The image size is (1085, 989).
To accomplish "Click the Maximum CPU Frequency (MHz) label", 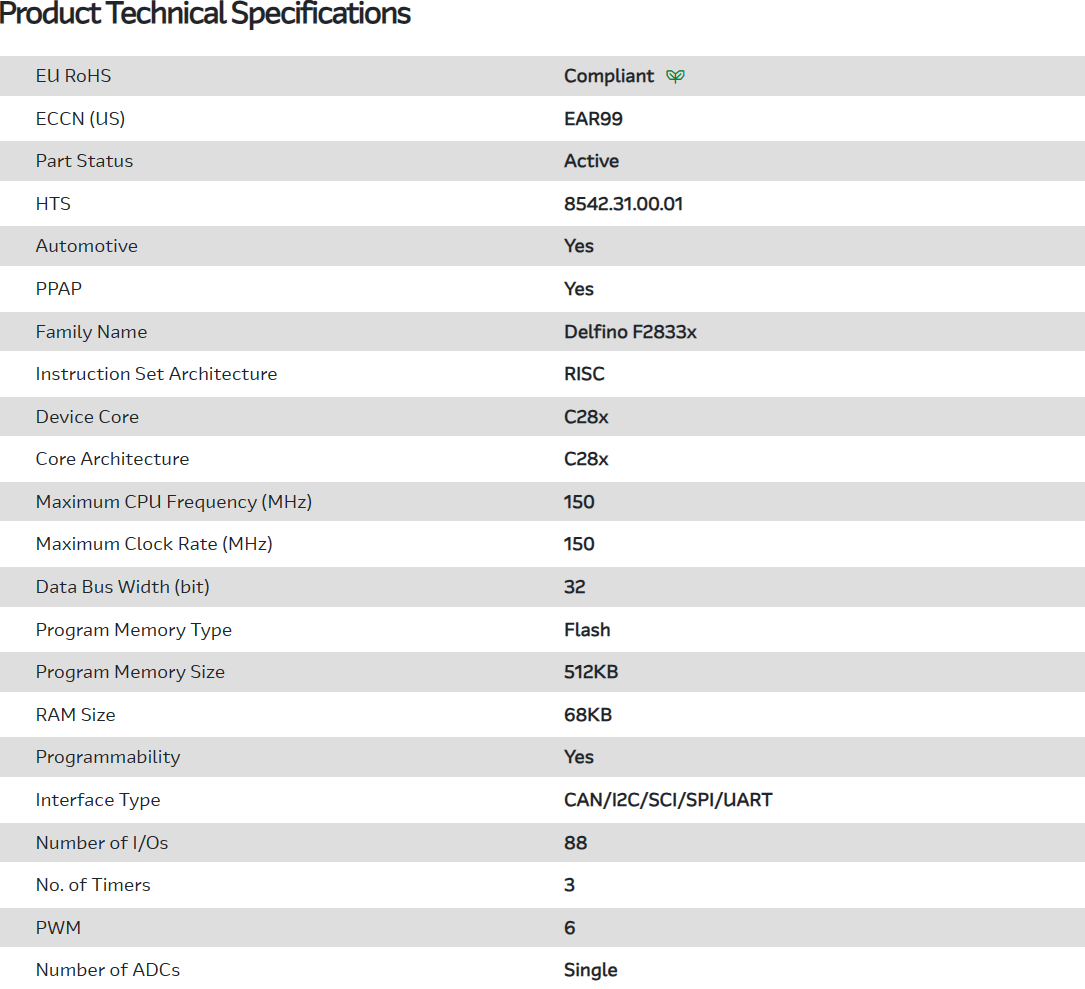I will tap(174, 502).
